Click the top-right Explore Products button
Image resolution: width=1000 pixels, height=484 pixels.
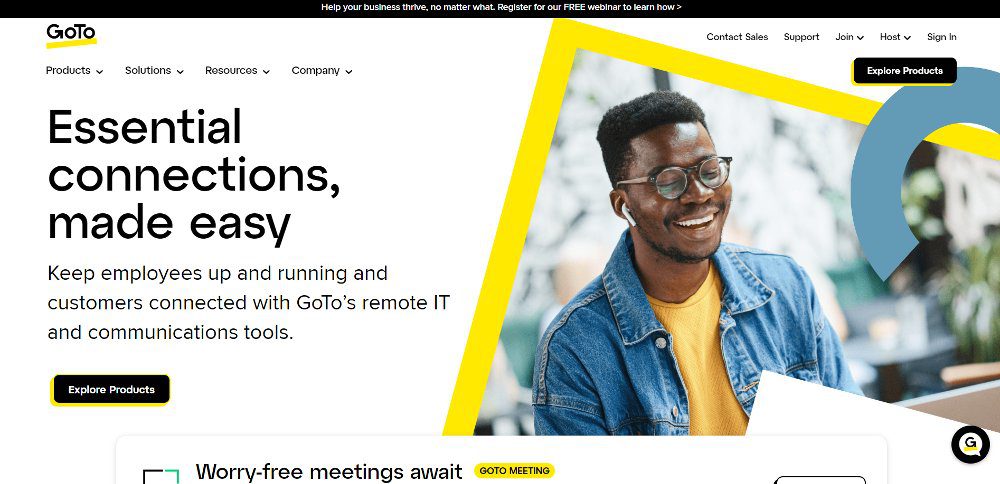coord(904,71)
